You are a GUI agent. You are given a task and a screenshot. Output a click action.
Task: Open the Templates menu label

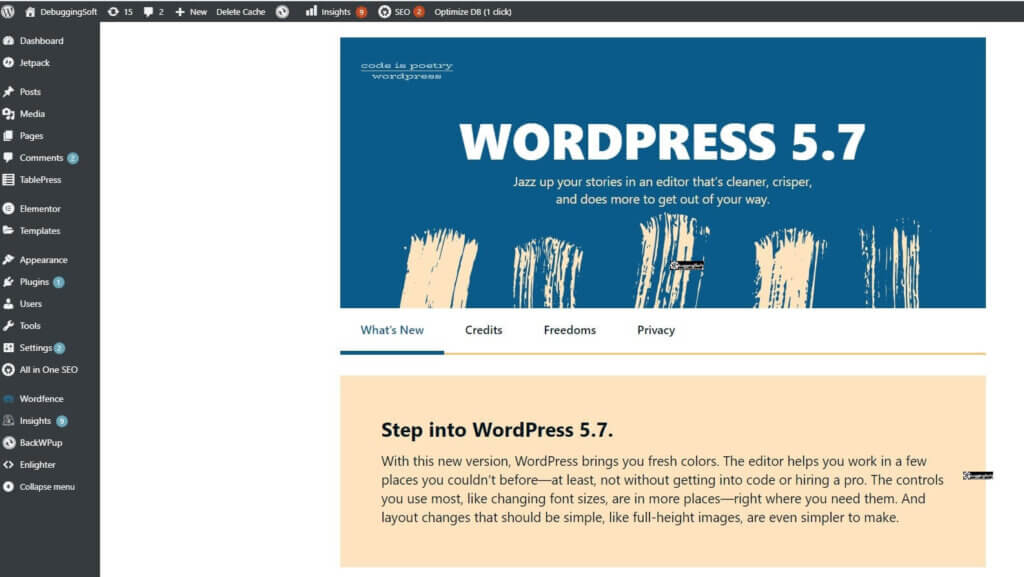click(x=40, y=230)
